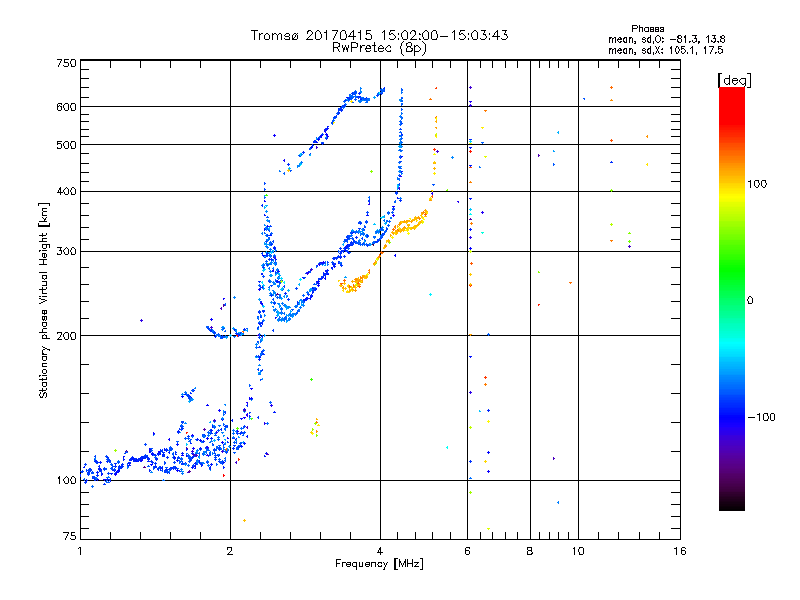Click the '[deg]' colorbar unit label
The width and height of the screenshot is (800, 600).
coord(734,80)
